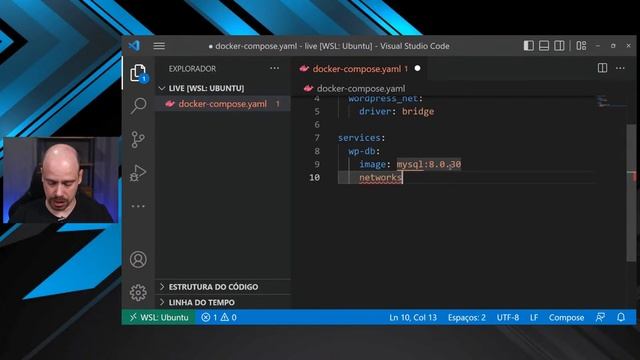Open WSL: Ubuntu remote indicator
Viewport: 640px width, 360px height.
159,317
